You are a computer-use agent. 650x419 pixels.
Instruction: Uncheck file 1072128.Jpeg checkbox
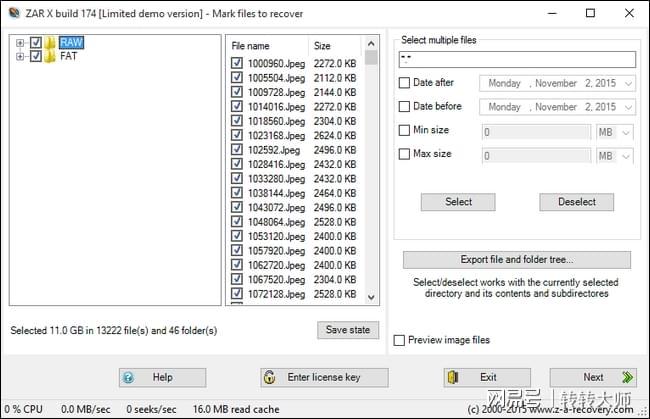[237, 293]
